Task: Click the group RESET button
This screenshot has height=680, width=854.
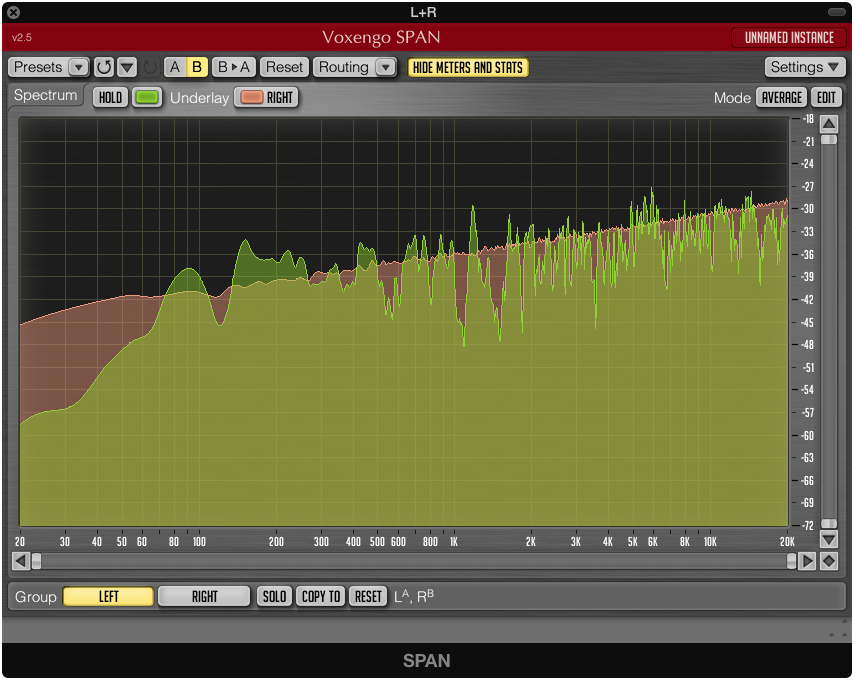Action: (368, 597)
